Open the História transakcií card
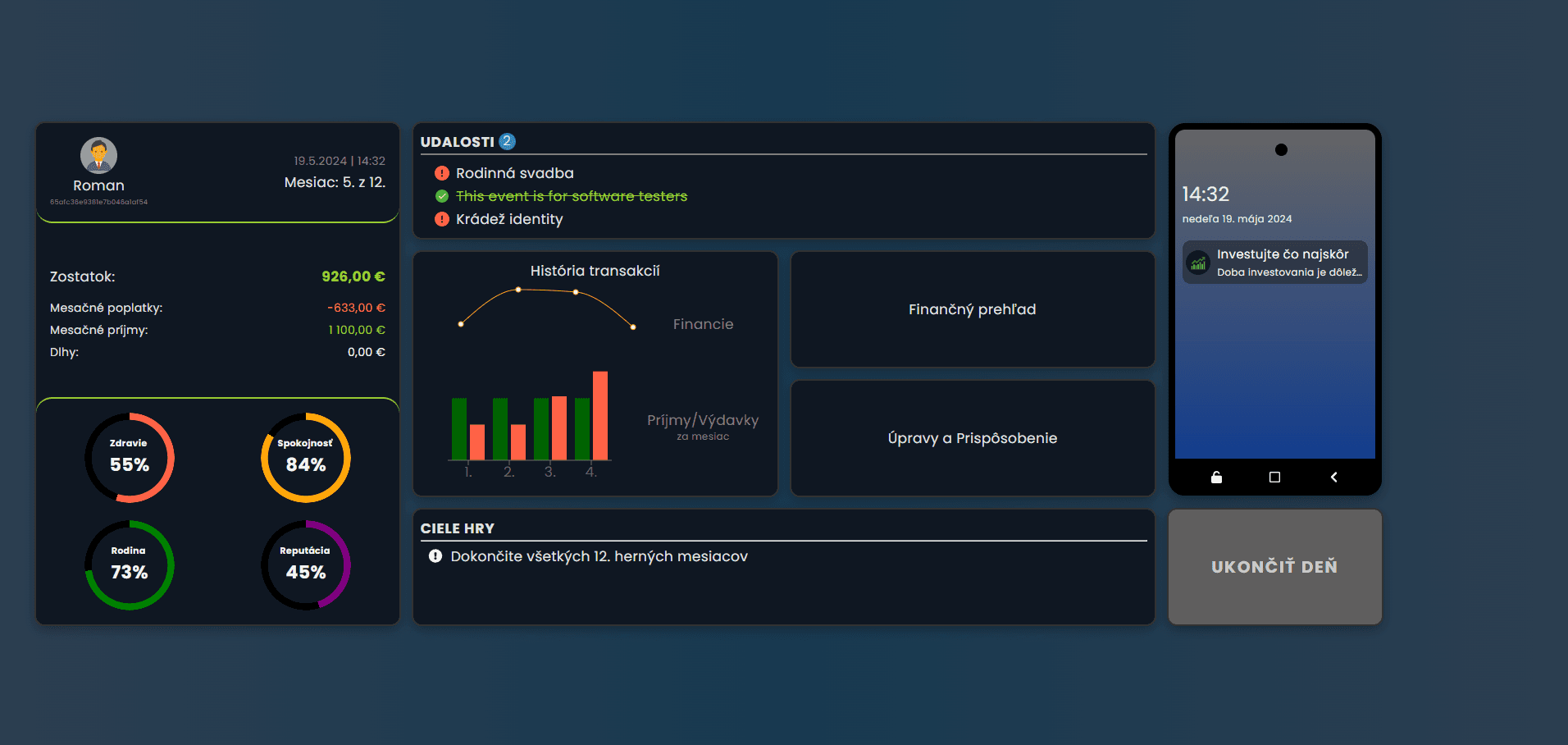This screenshot has width=1568, height=745. pos(595,373)
